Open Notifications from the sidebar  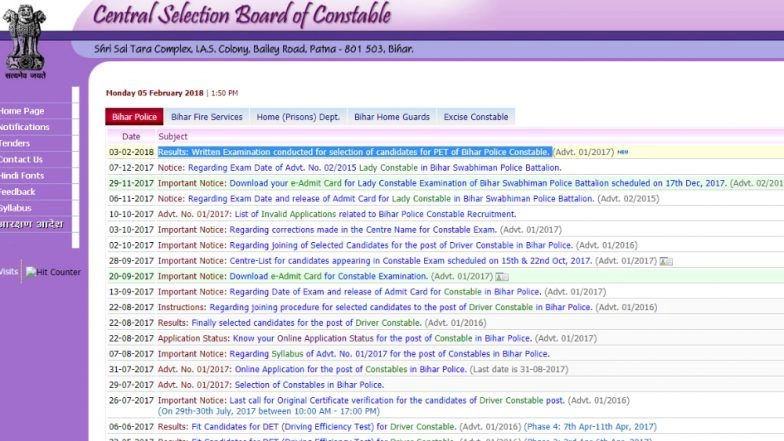click(x=24, y=127)
